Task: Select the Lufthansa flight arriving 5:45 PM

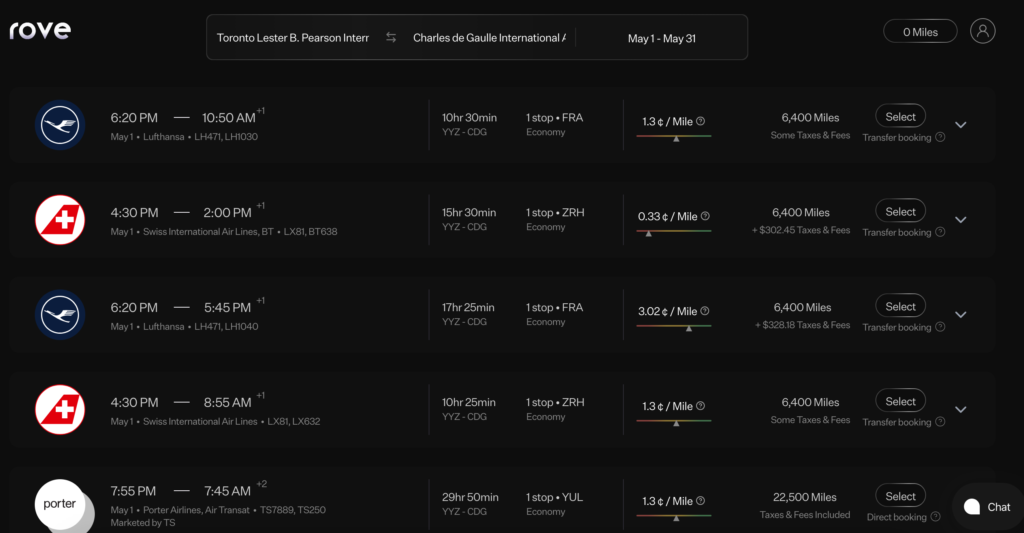Action: [x=900, y=307]
